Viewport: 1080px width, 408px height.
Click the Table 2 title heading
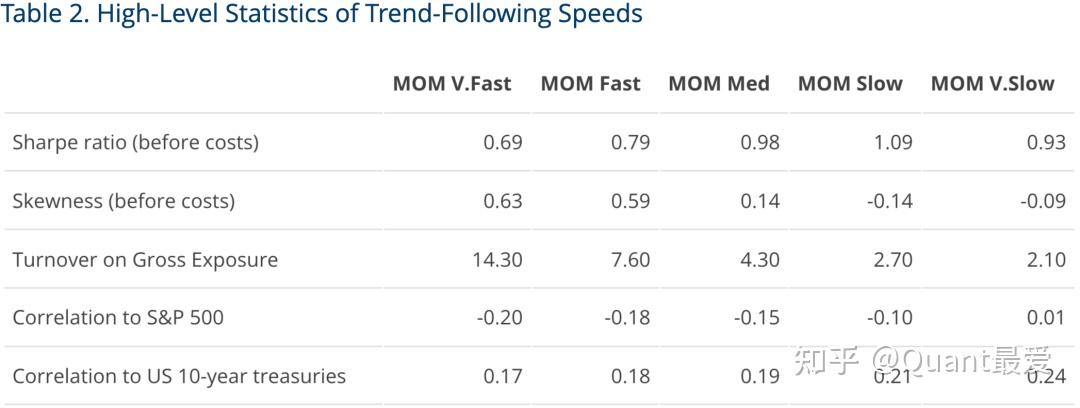322,15
